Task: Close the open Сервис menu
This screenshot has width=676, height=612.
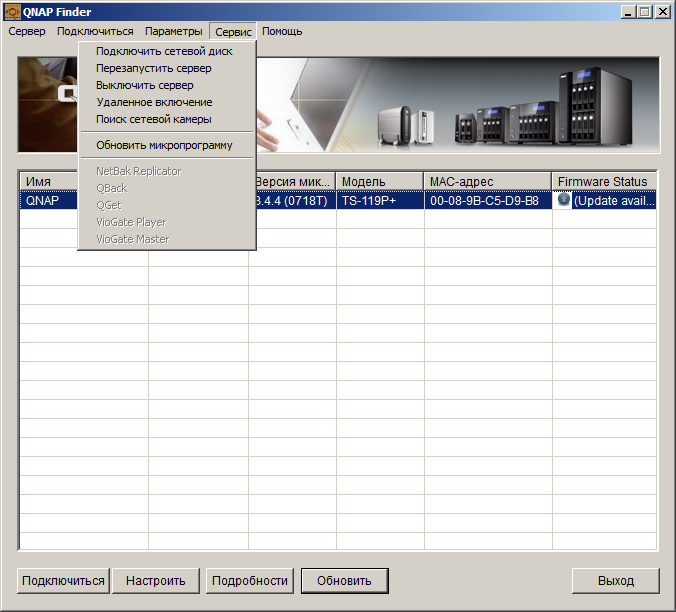Action: (x=233, y=31)
